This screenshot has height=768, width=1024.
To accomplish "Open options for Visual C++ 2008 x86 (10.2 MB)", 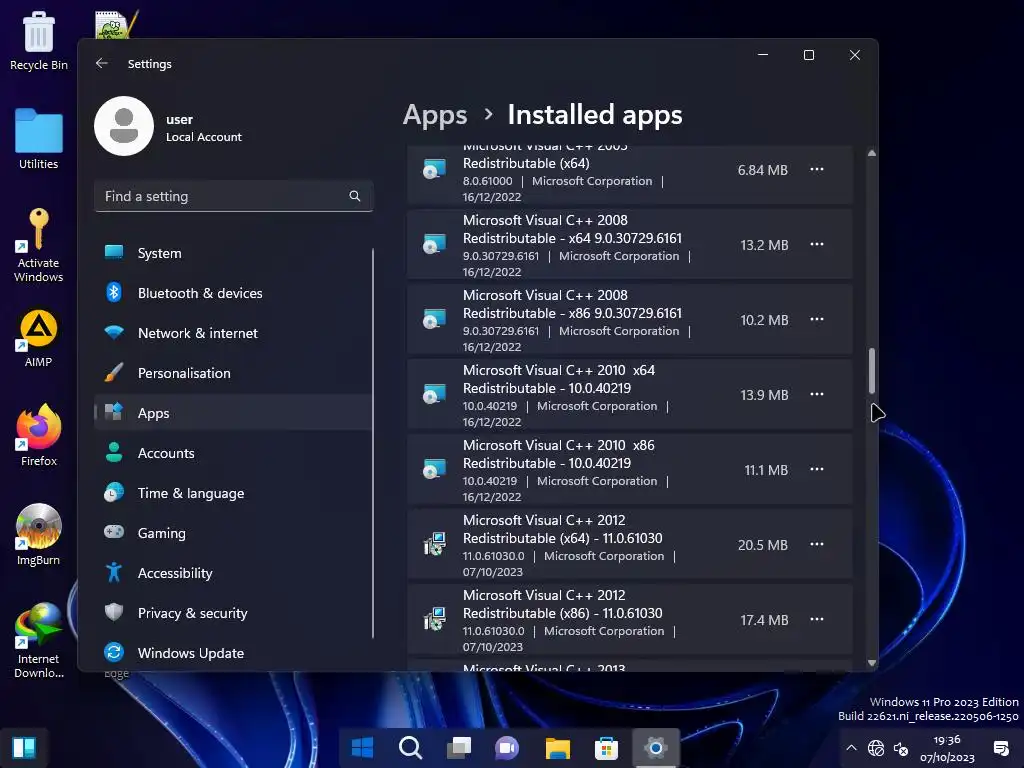I will click(816, 319).
